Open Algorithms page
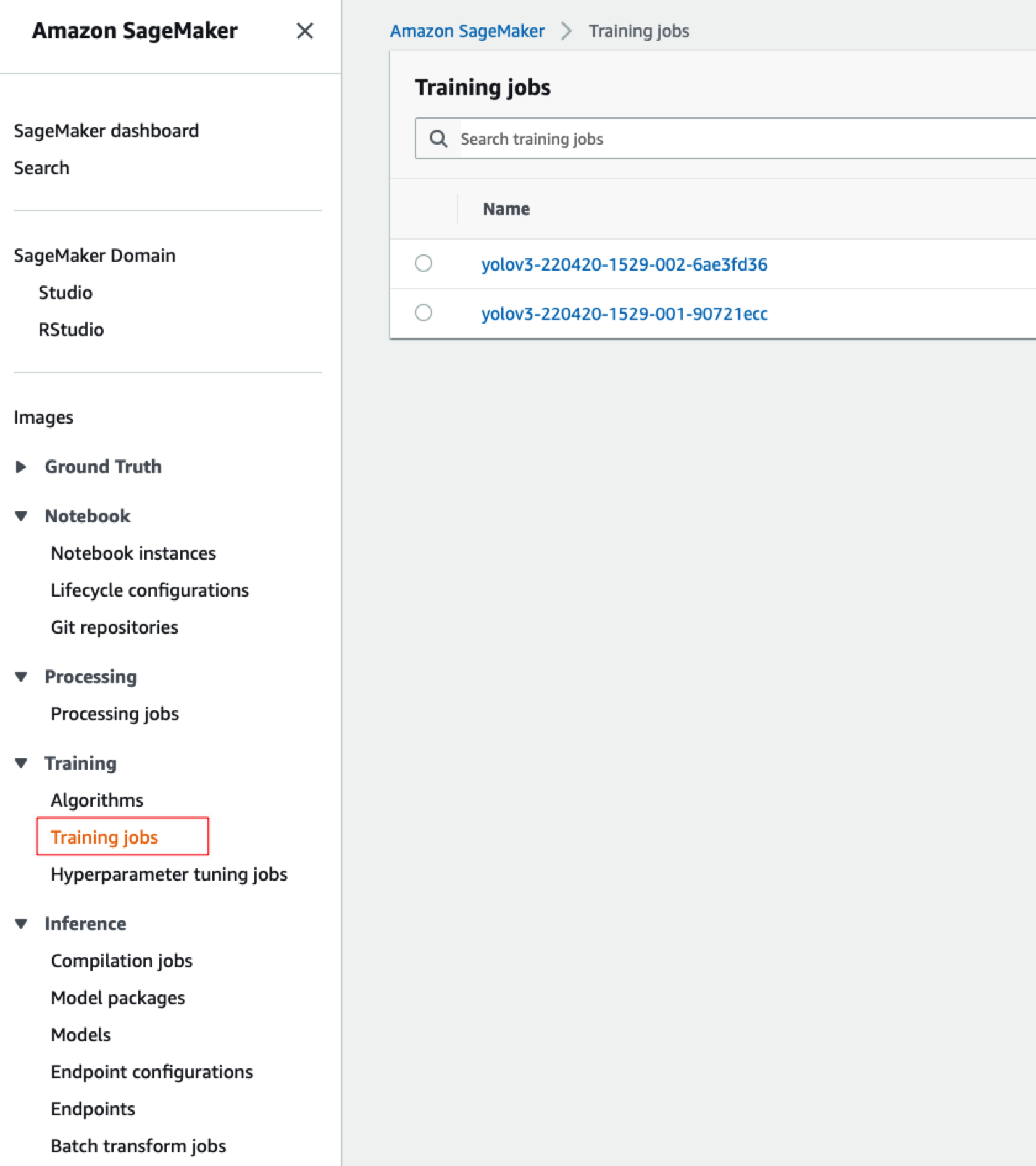Image resolution: width=1036 pixels, height=1166 pixels. (x=97, y=800)
